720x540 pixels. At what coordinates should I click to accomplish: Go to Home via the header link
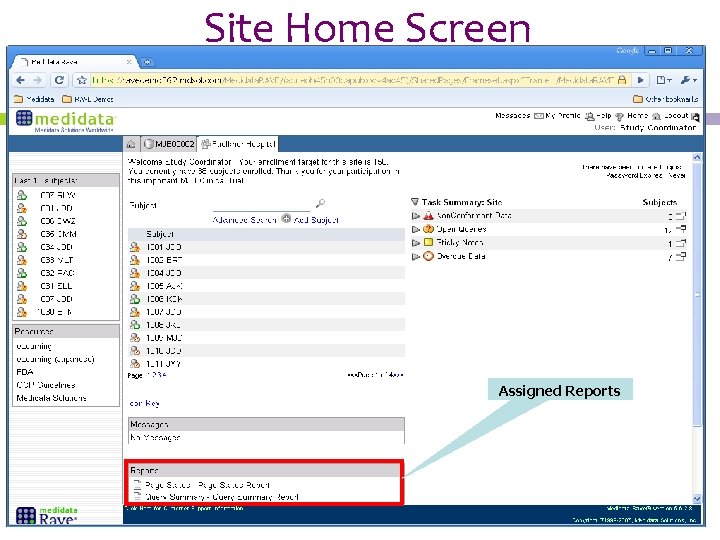tap(637, 116)
